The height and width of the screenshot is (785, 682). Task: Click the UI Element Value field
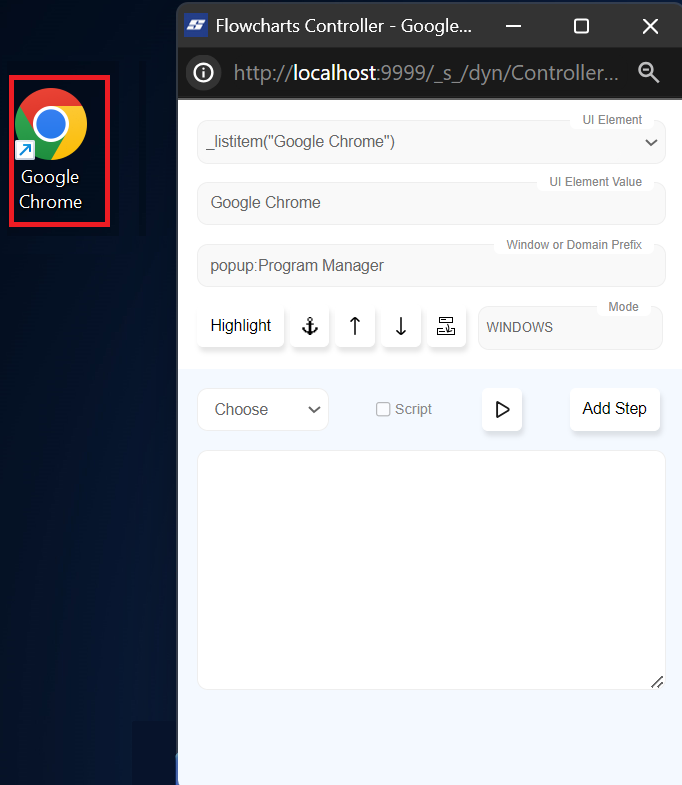point(430,203)
